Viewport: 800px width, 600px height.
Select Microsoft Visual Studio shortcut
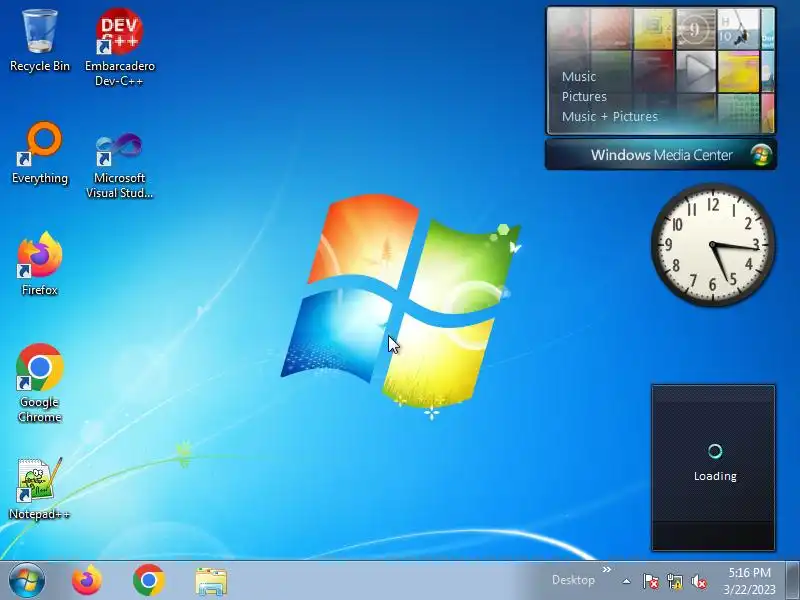click(x=119, y=164)
